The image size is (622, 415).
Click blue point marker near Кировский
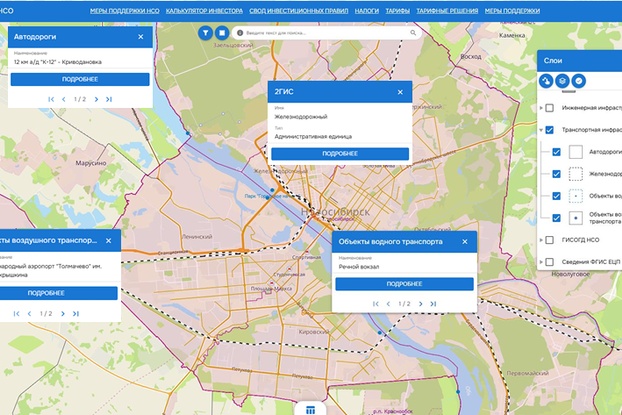click(380, 333)
